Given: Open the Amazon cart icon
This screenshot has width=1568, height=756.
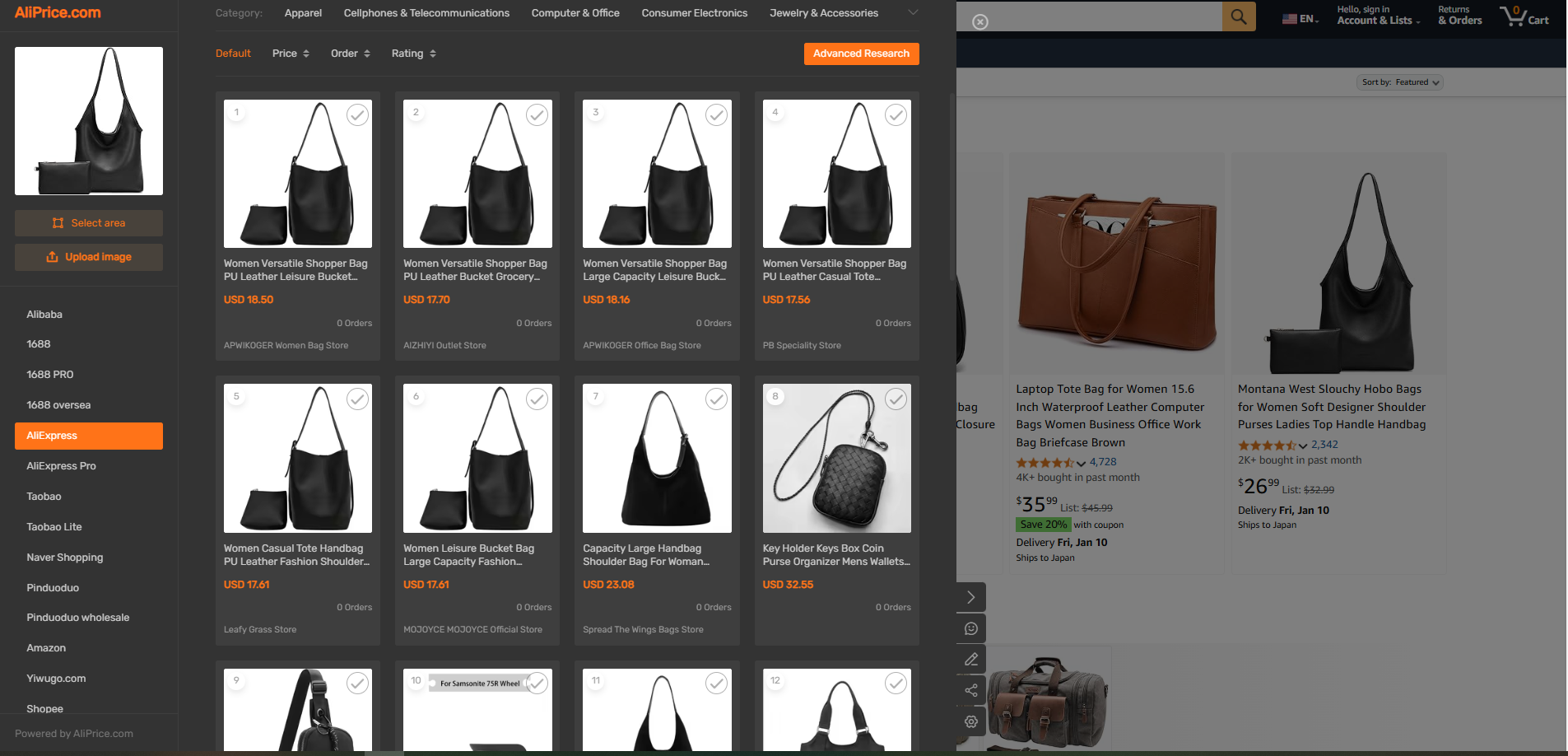Looking at the screenshot, I should tap(1514, 15).
